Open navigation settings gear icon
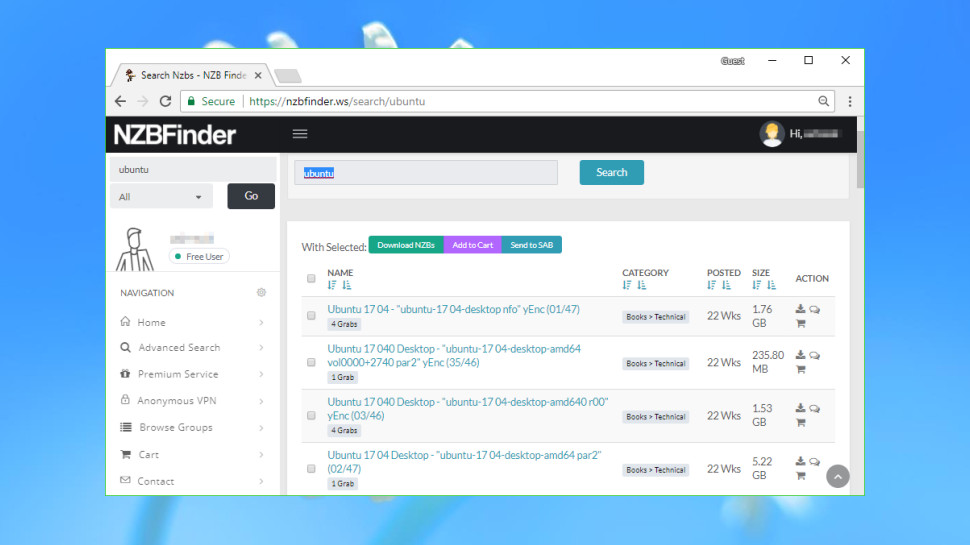 point(261,293)
